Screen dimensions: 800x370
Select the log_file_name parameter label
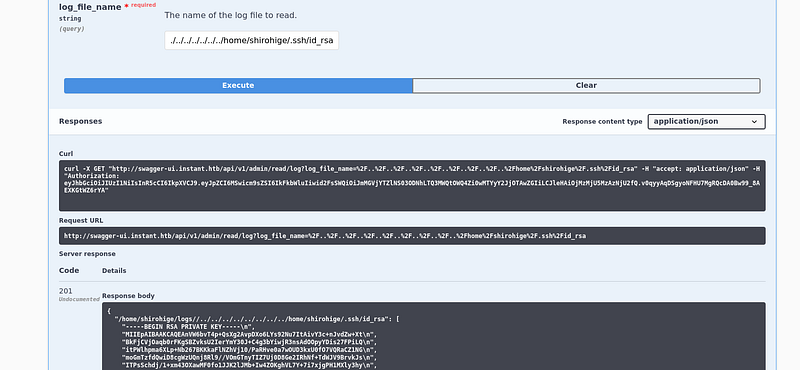(x=90, y=7)
